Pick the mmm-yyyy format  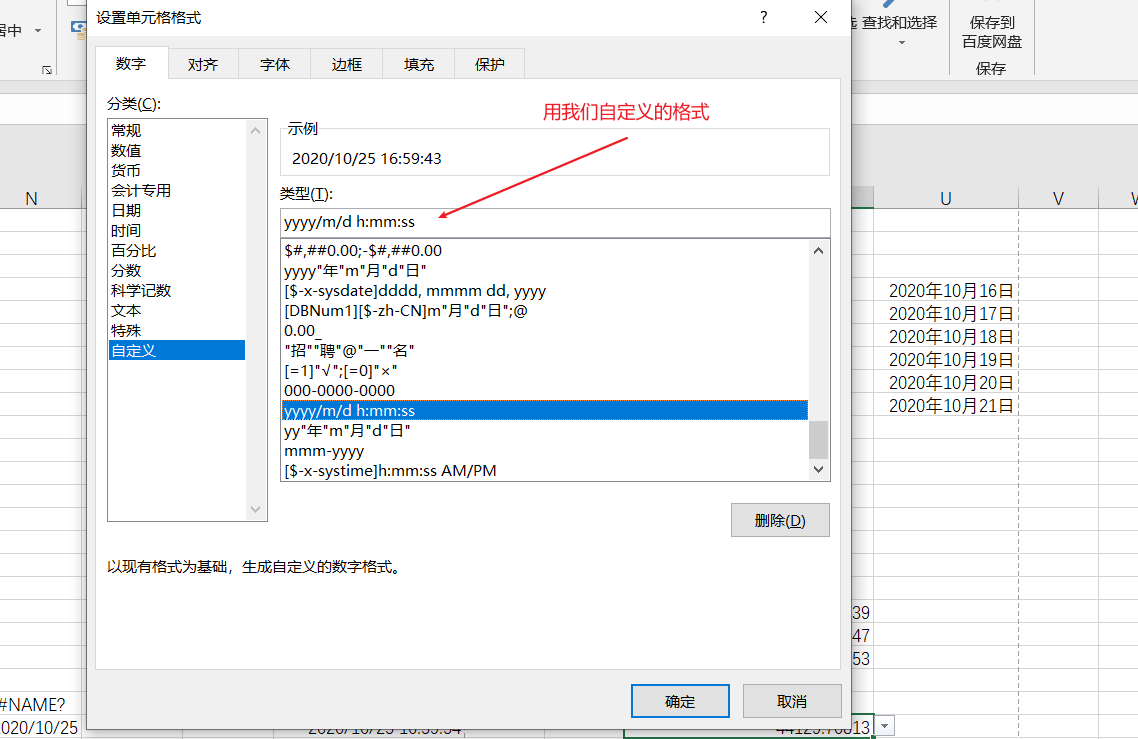pyautogui.click(x=544, y=451)
